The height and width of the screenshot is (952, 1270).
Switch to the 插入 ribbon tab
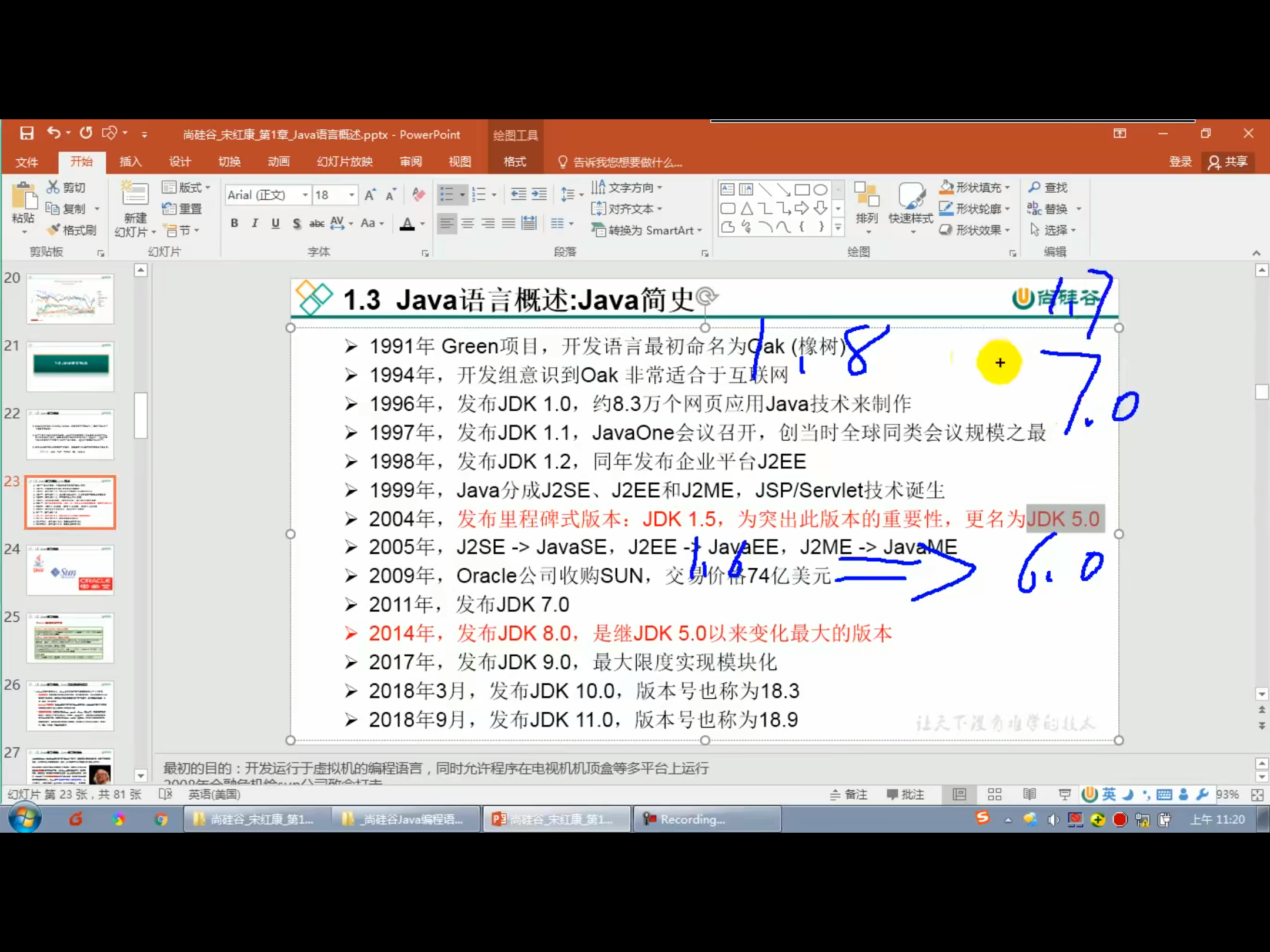(x=131, y=162)
